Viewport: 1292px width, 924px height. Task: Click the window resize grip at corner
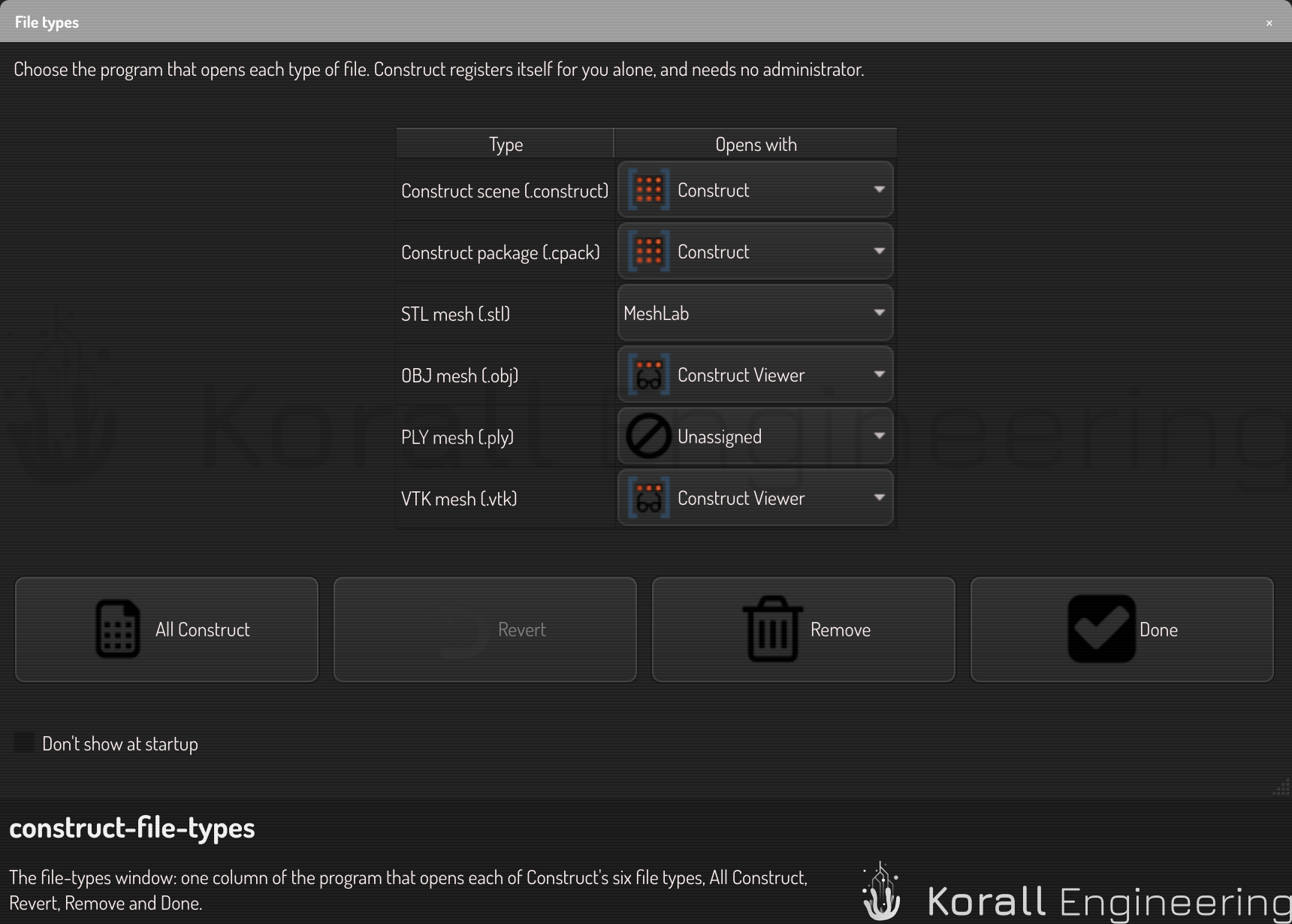coord(1281,787)
